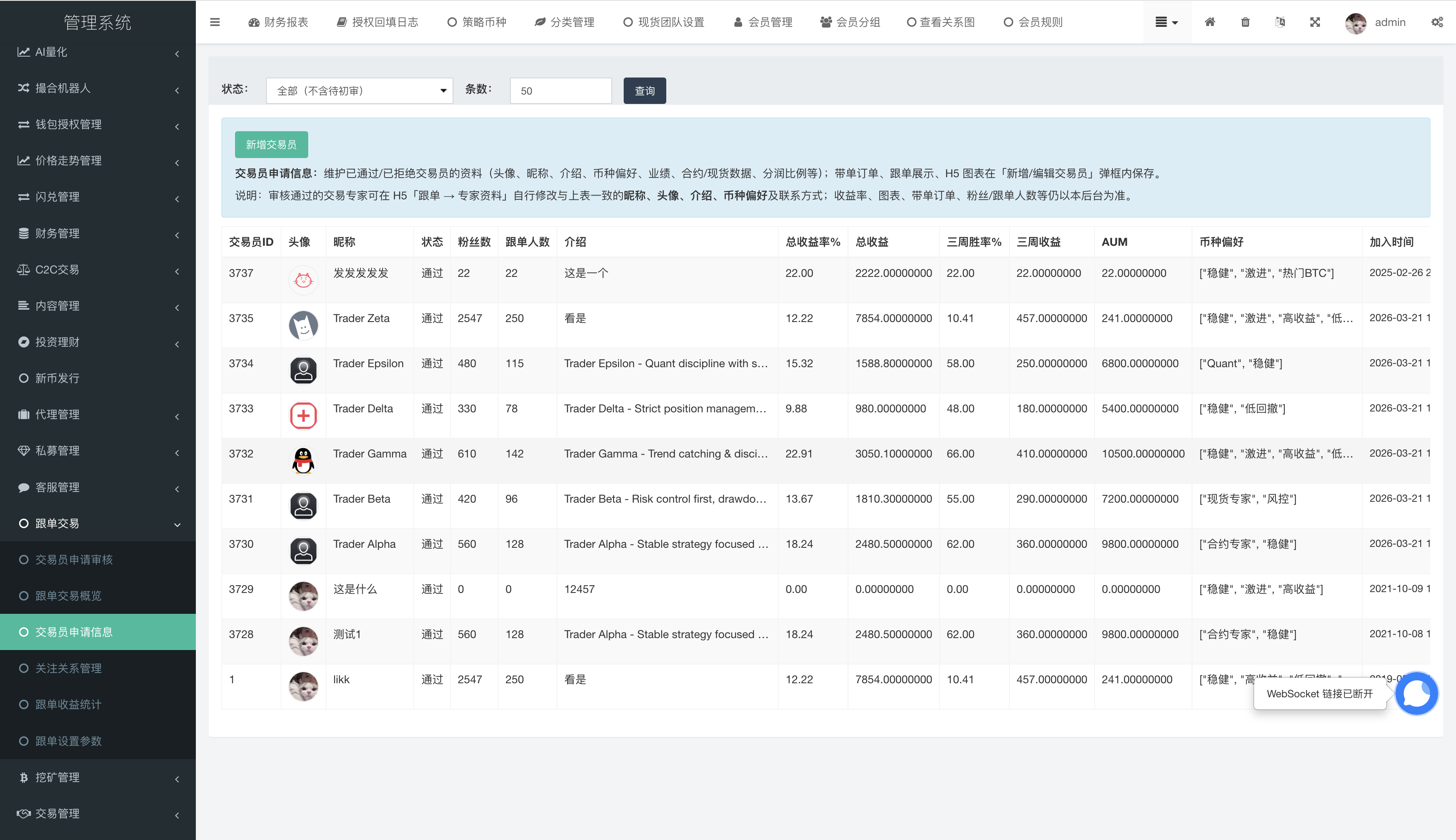Image resolution: width=1456 pixels, height=840 pixels.
Task: Open the 状态 status dropdown
Action: (359, 91)
